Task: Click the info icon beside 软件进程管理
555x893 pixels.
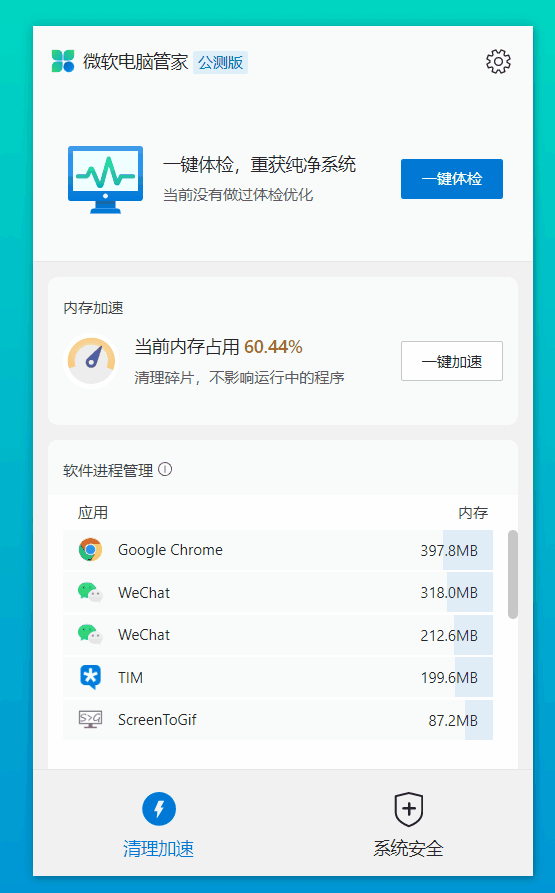Action: coord(165,470)
